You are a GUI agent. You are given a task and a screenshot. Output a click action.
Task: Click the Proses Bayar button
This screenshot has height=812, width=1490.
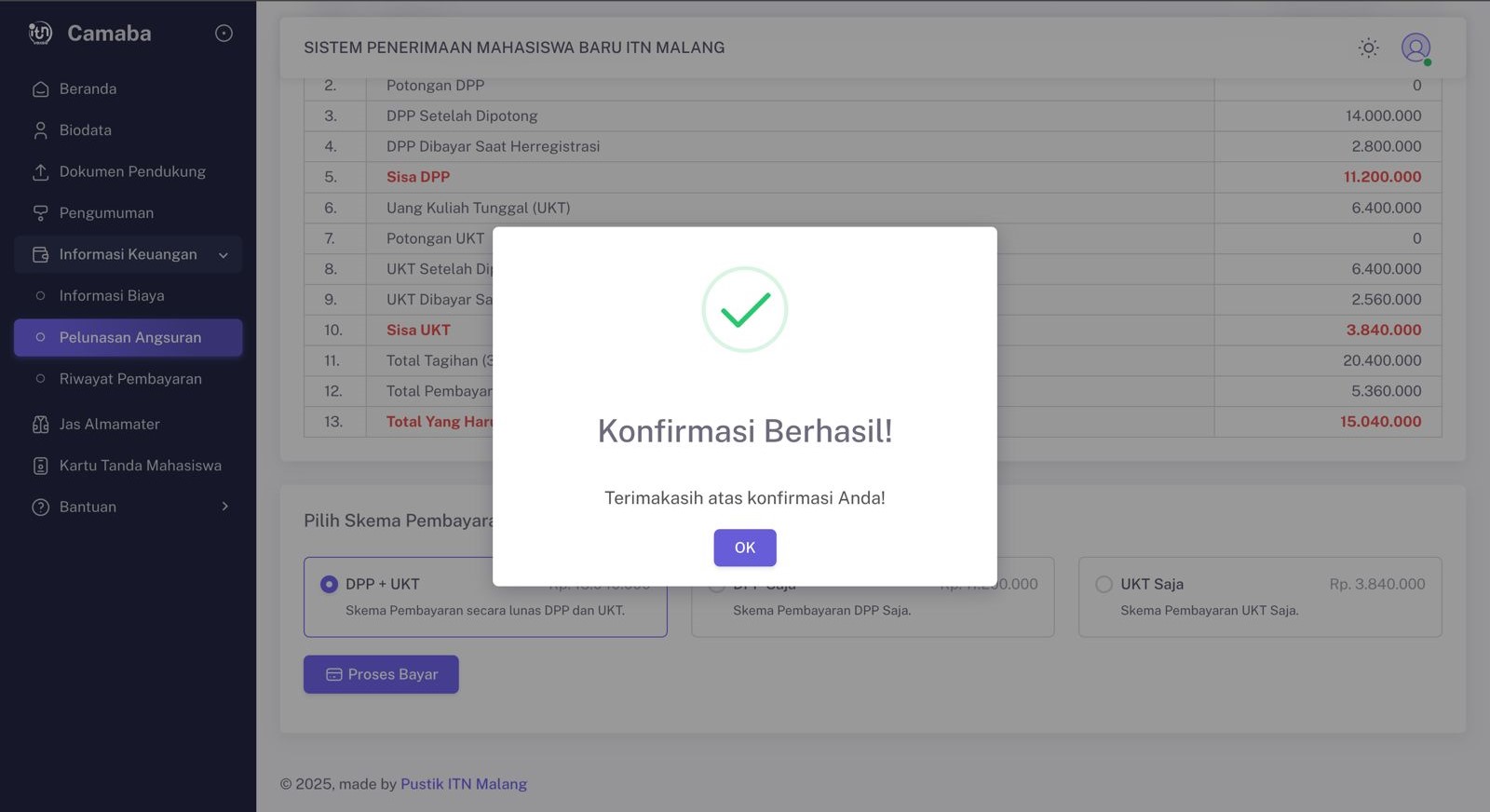[381, 674]
